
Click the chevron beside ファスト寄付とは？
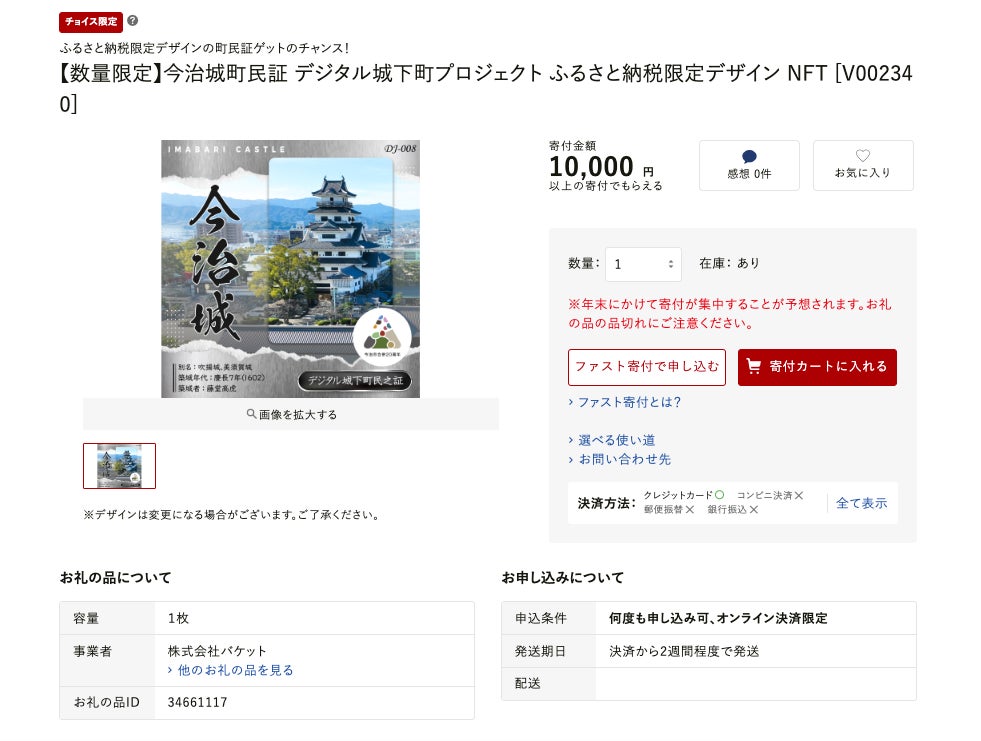[x=571, y=402]
